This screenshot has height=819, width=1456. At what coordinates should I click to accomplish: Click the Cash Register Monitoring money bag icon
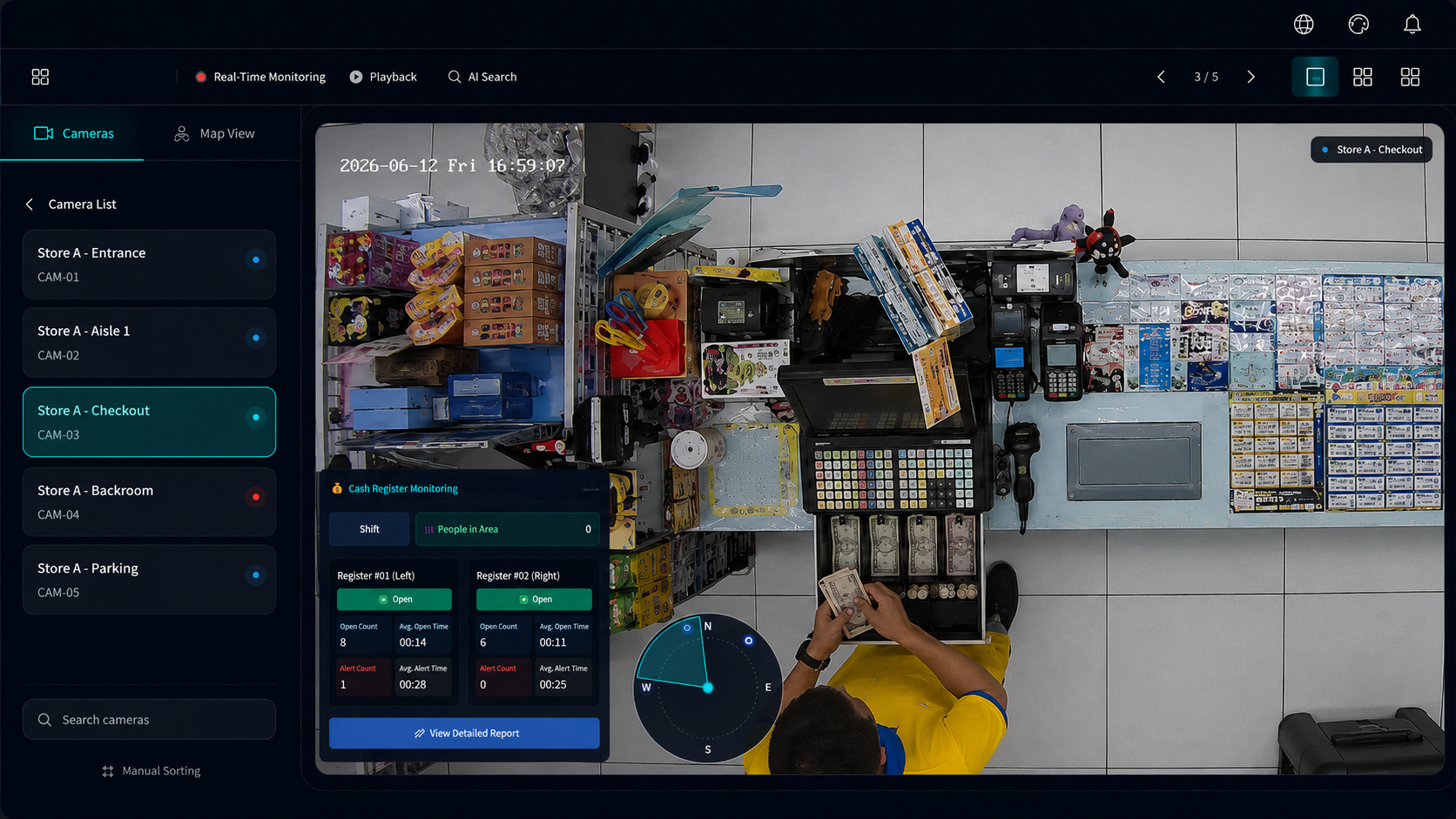pos(337,488)
